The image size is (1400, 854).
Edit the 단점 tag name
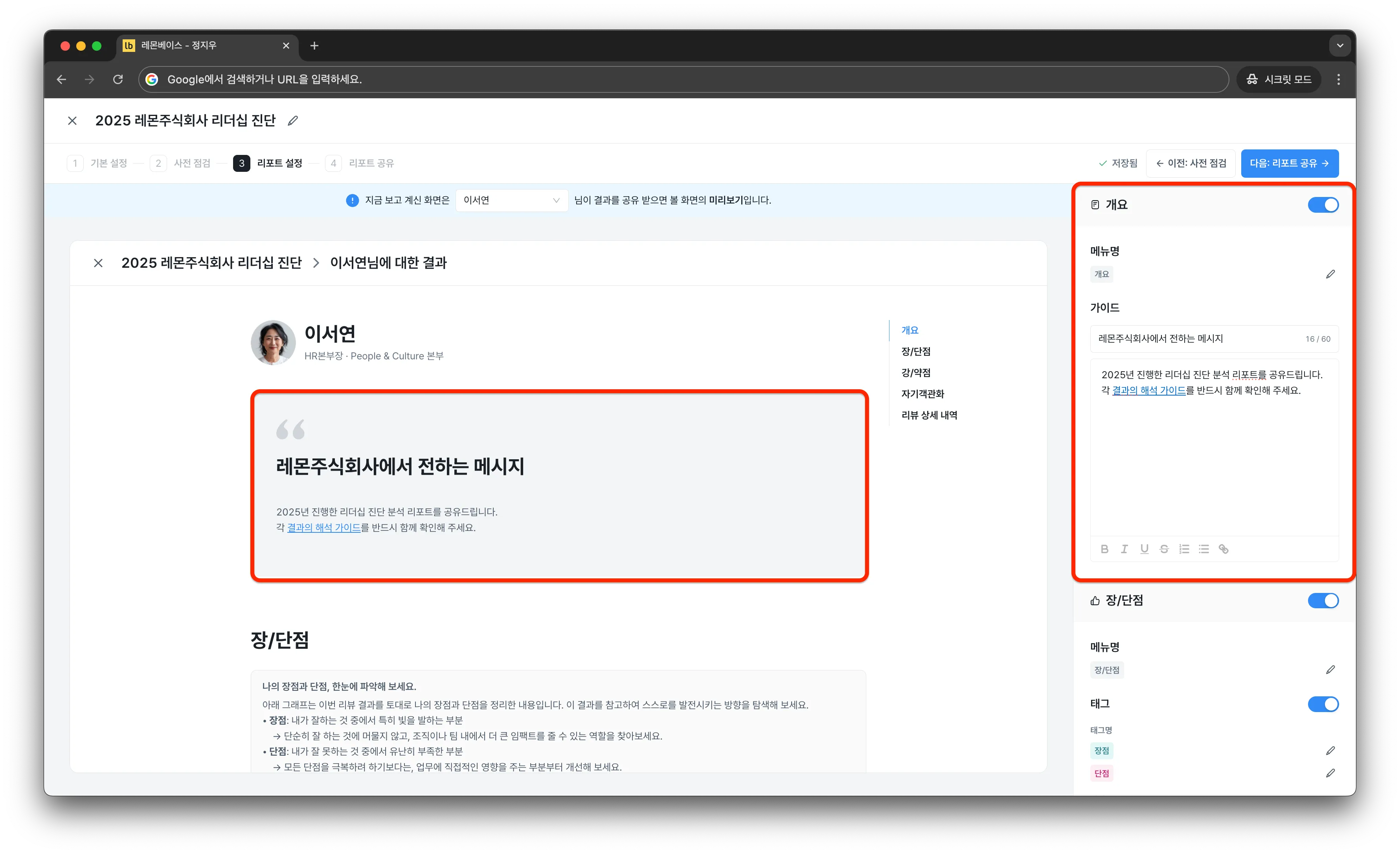click(x=1330, y=773)
